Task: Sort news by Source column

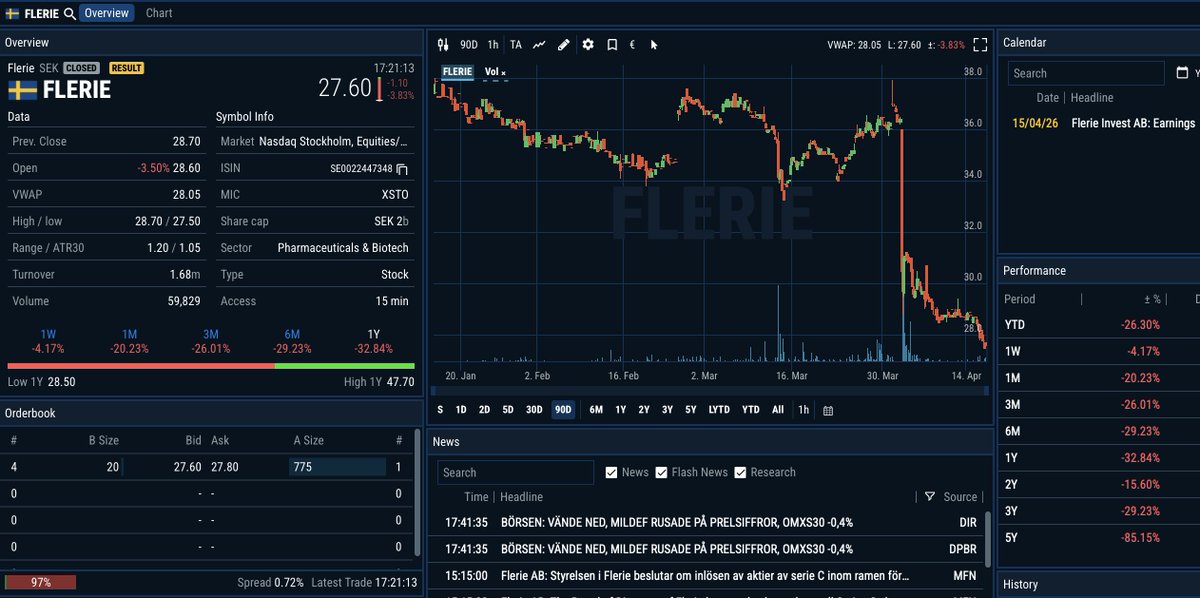Action: coord(960,497)
